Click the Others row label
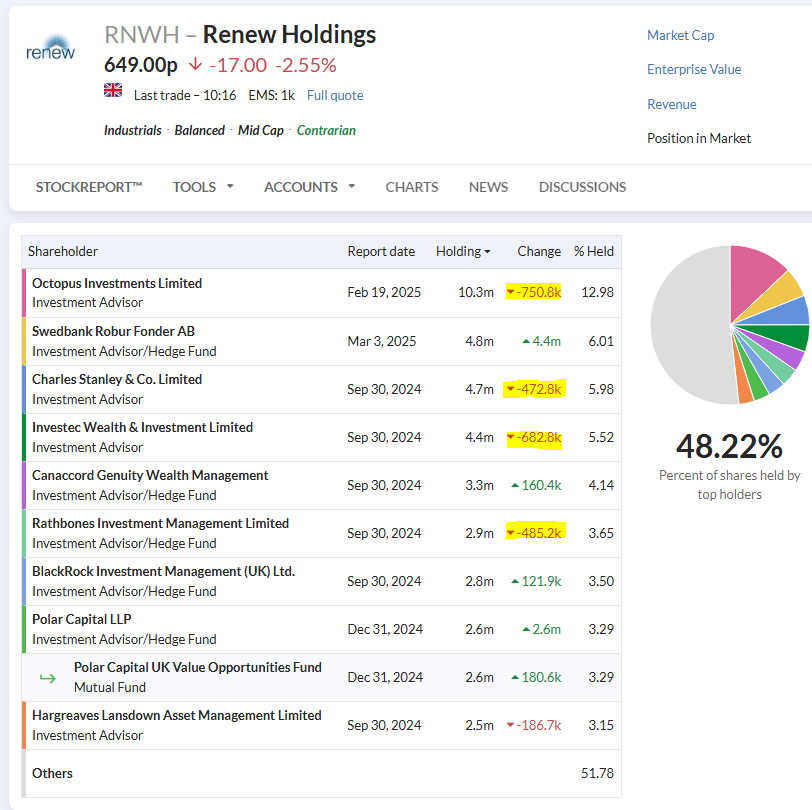Image resolution: width=812 pixels, height=810 pixels. pyautogui.click(x=52, y=773)
